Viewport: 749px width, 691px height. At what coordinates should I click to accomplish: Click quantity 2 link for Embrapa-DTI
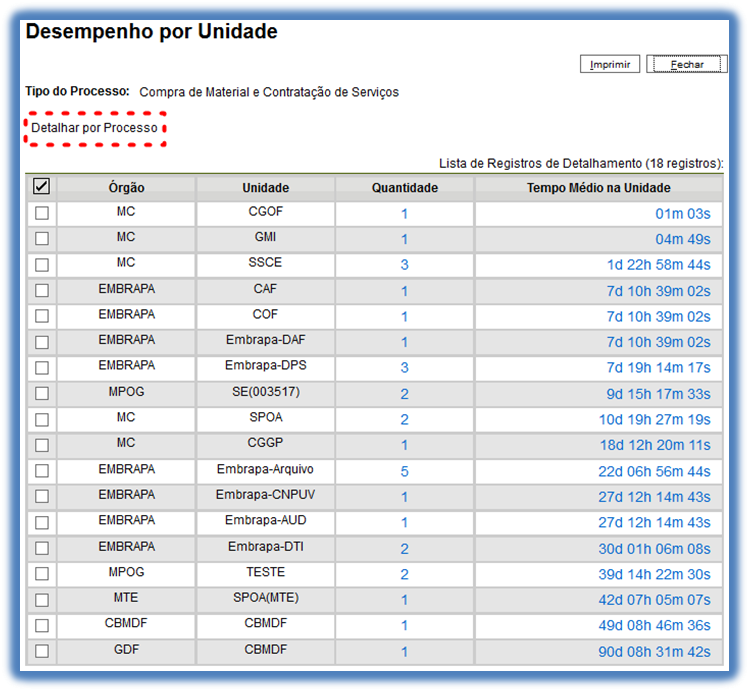404,549
